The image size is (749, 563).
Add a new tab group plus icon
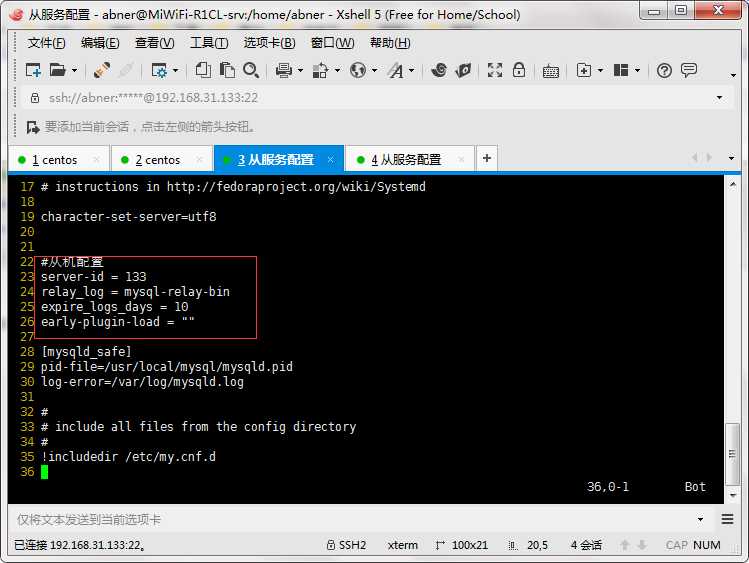(x=584, y=71)
